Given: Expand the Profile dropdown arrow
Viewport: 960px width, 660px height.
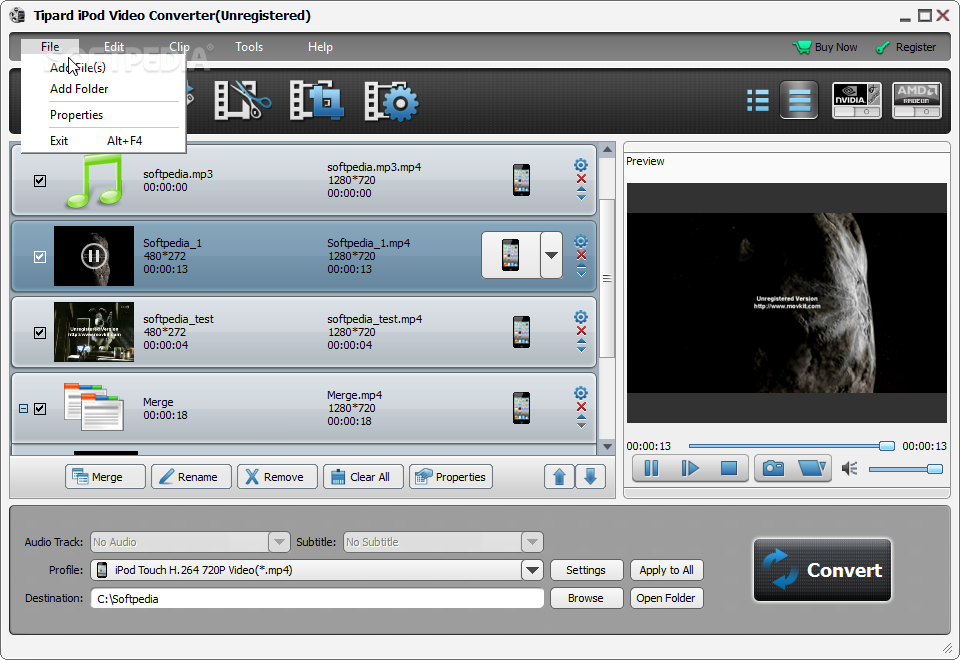Looking at the screenshot, I should [532, 570].
